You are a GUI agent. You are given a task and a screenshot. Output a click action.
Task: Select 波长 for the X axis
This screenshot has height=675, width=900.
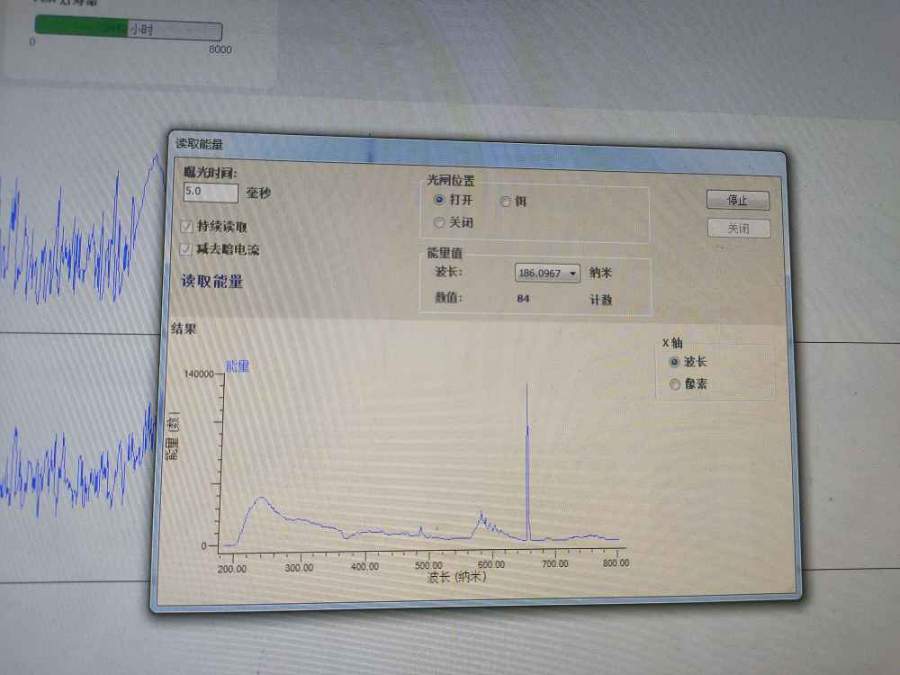click(674, 362)
